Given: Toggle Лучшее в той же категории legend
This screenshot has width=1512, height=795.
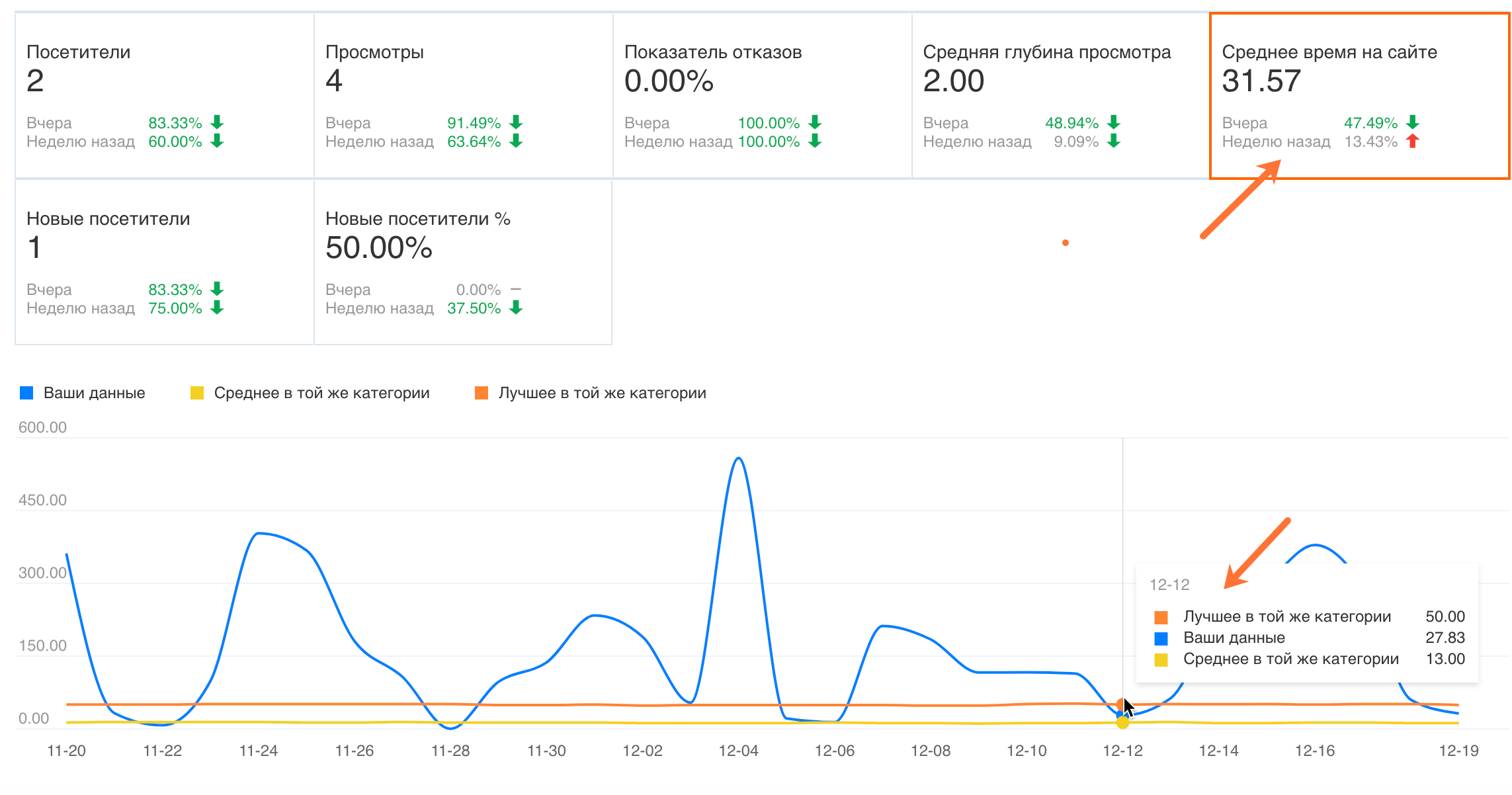Looking at the screenshot, I should coord(591,393).
